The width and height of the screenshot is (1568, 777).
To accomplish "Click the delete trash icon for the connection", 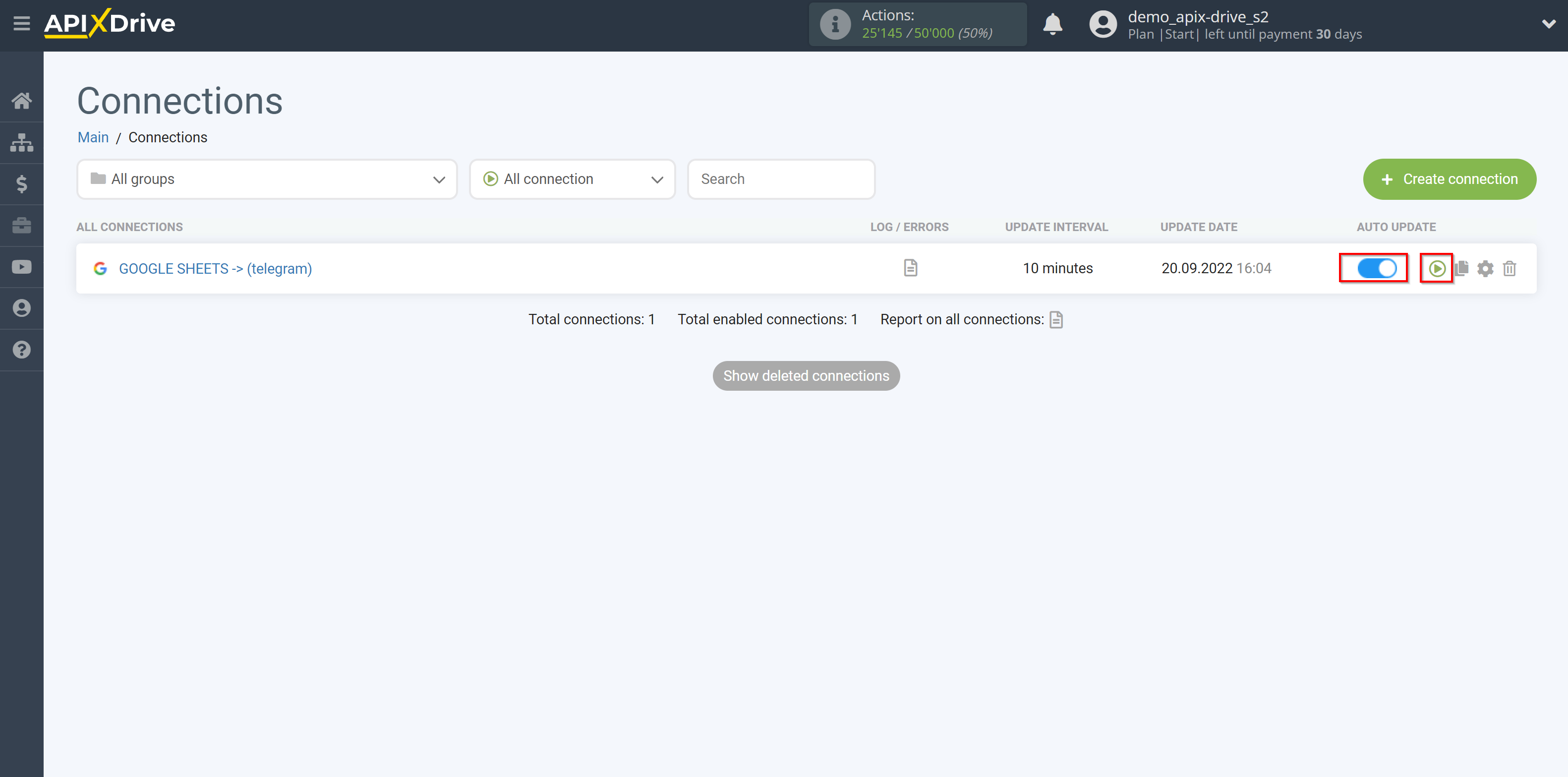I will tap(1509, 268).
